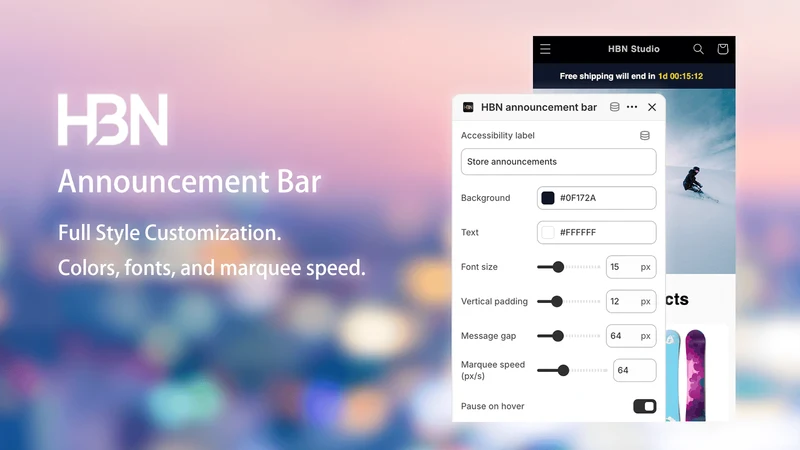The height and width of the screenshot is (450, 800).
Task: Click the Background label in panel
Action: coord(485,198)
